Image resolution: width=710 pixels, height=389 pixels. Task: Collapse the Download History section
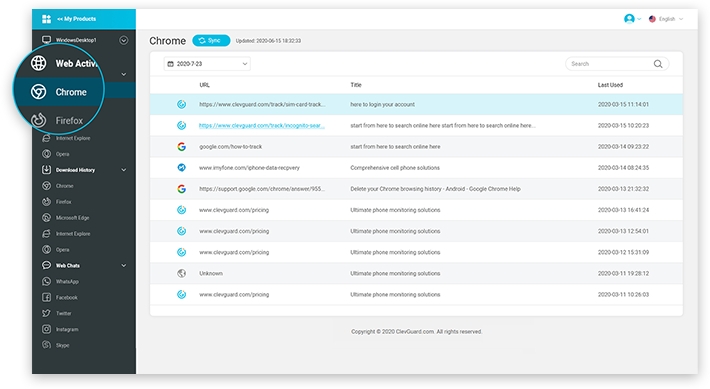pyautogui.click(x=124, y=170)
